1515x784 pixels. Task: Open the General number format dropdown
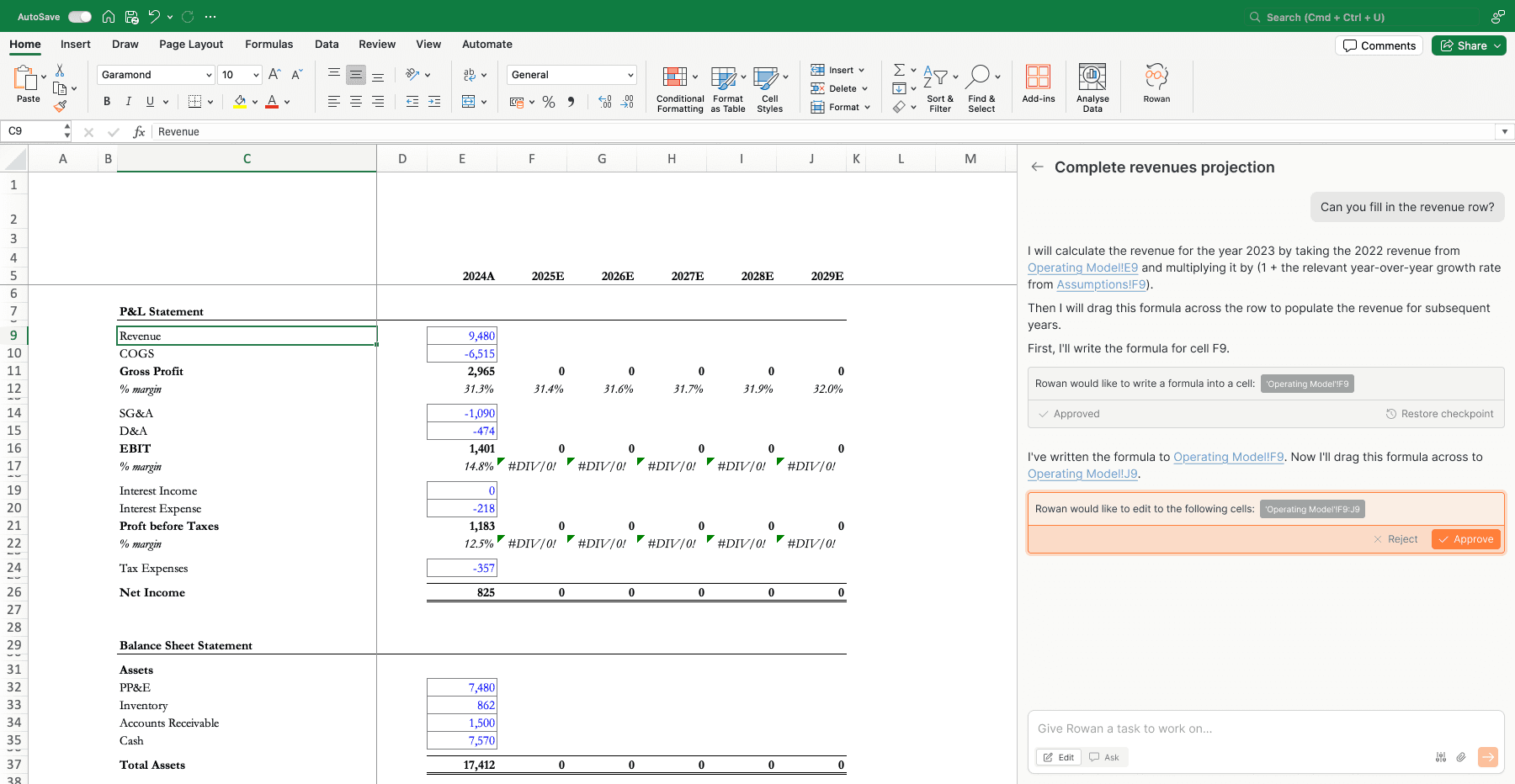[572, 75]
